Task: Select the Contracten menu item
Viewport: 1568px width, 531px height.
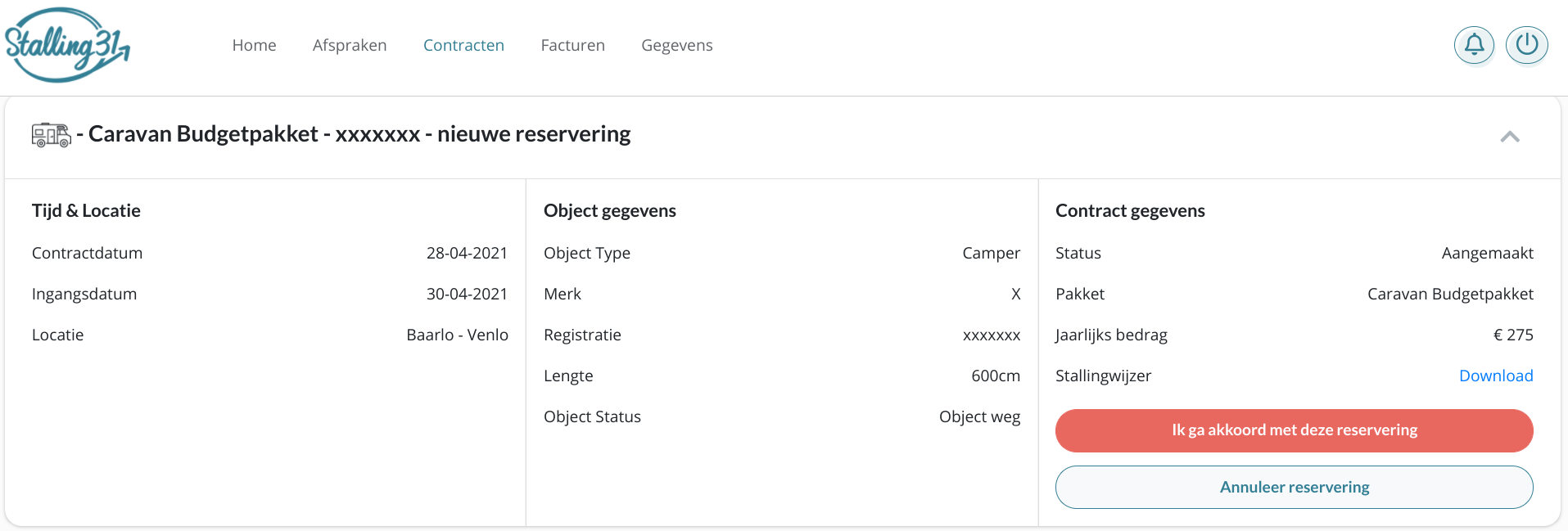Action: (463, 45)
